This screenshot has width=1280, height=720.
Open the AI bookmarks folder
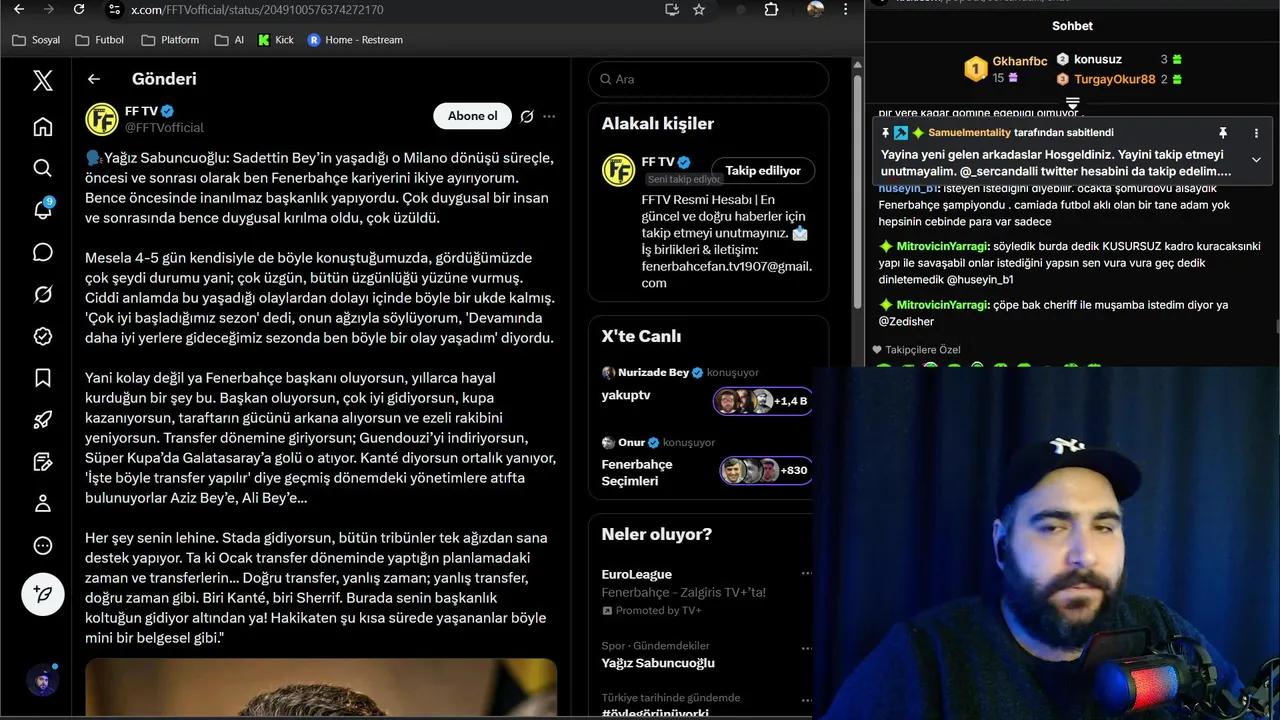point(230,40)
